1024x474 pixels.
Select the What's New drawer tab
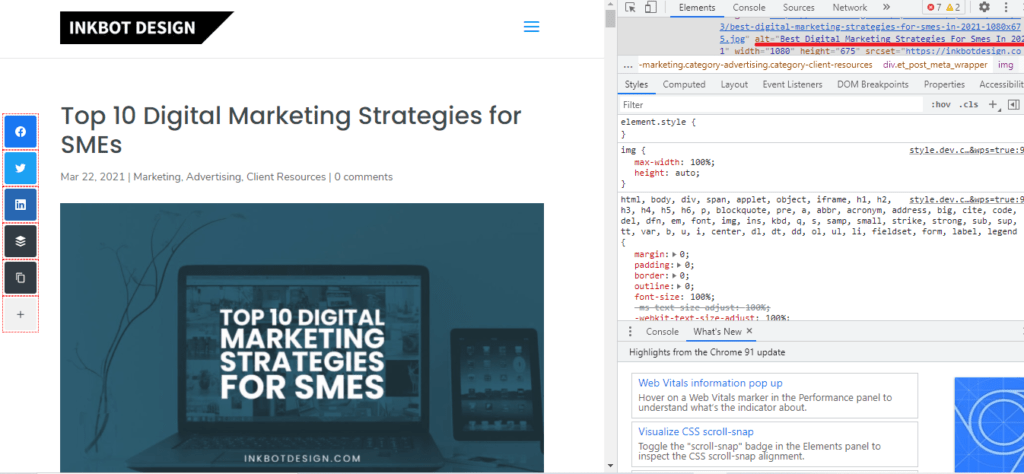(717, 332)
